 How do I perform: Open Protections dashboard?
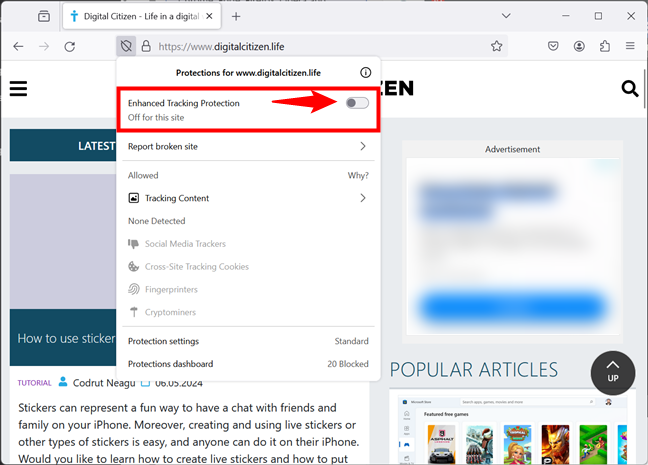pyautogui.click(x=248, y=364)
